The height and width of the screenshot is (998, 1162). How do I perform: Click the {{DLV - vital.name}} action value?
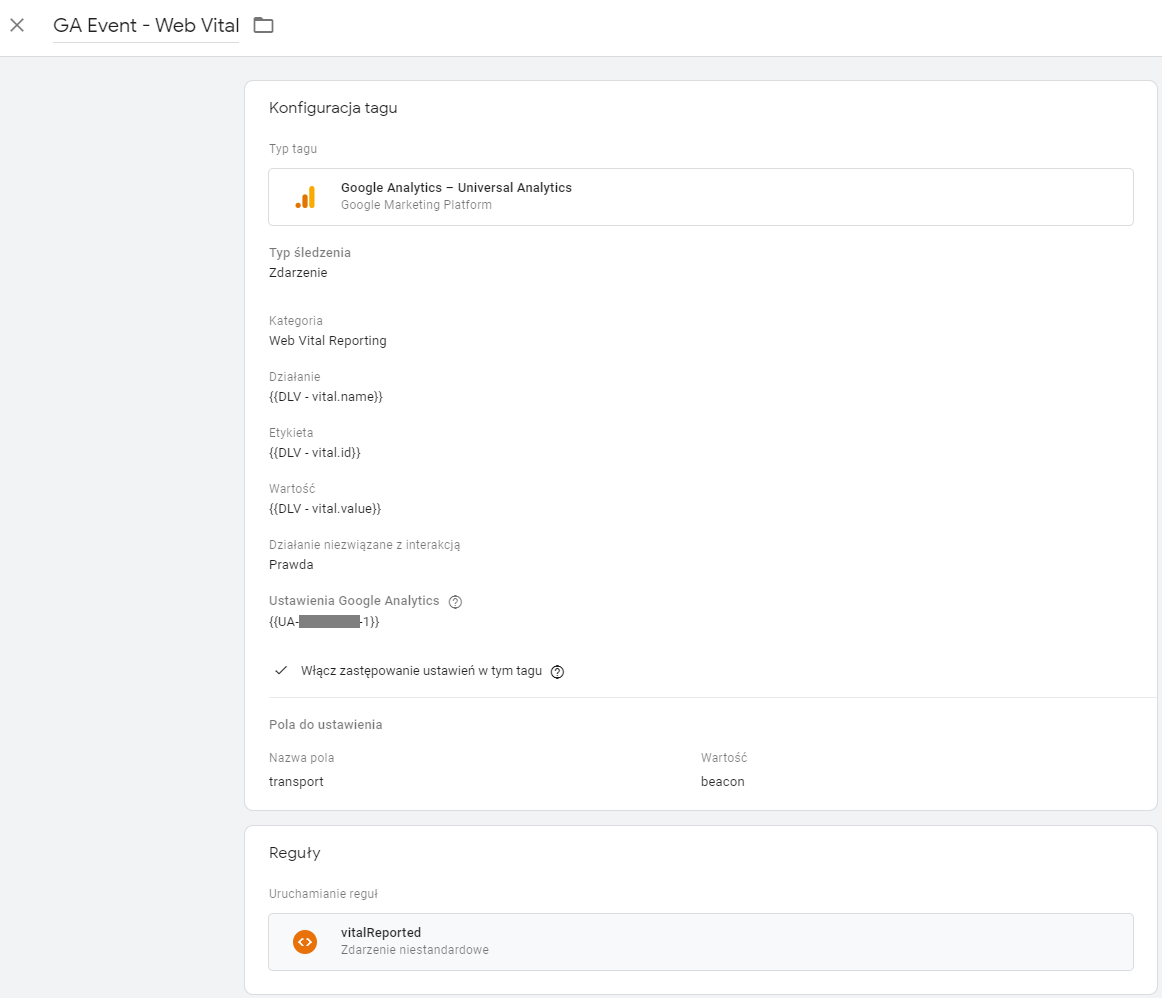[326, 397]
